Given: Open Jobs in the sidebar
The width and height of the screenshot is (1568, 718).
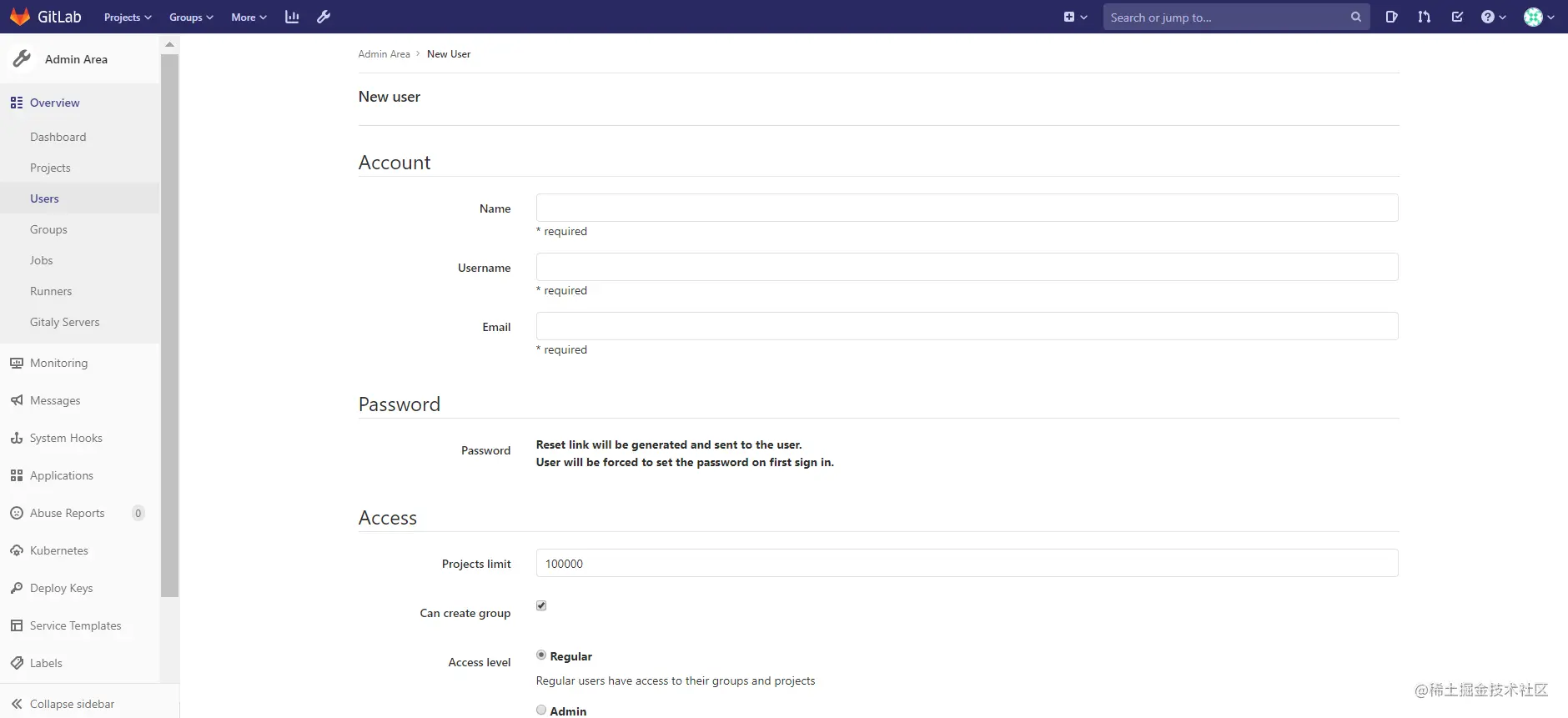Looking at the screenshot, I should [41, 260].
